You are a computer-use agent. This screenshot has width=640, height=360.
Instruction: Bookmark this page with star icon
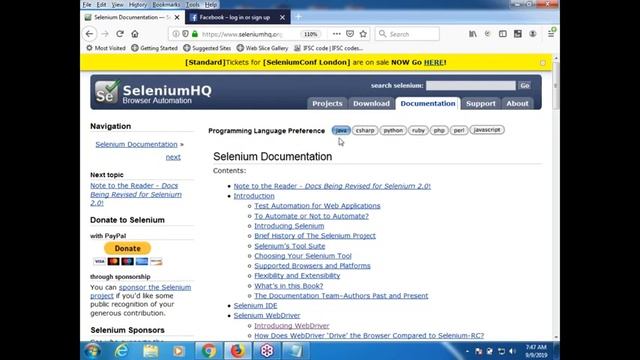pyautogui.click(x=363, y=34)
